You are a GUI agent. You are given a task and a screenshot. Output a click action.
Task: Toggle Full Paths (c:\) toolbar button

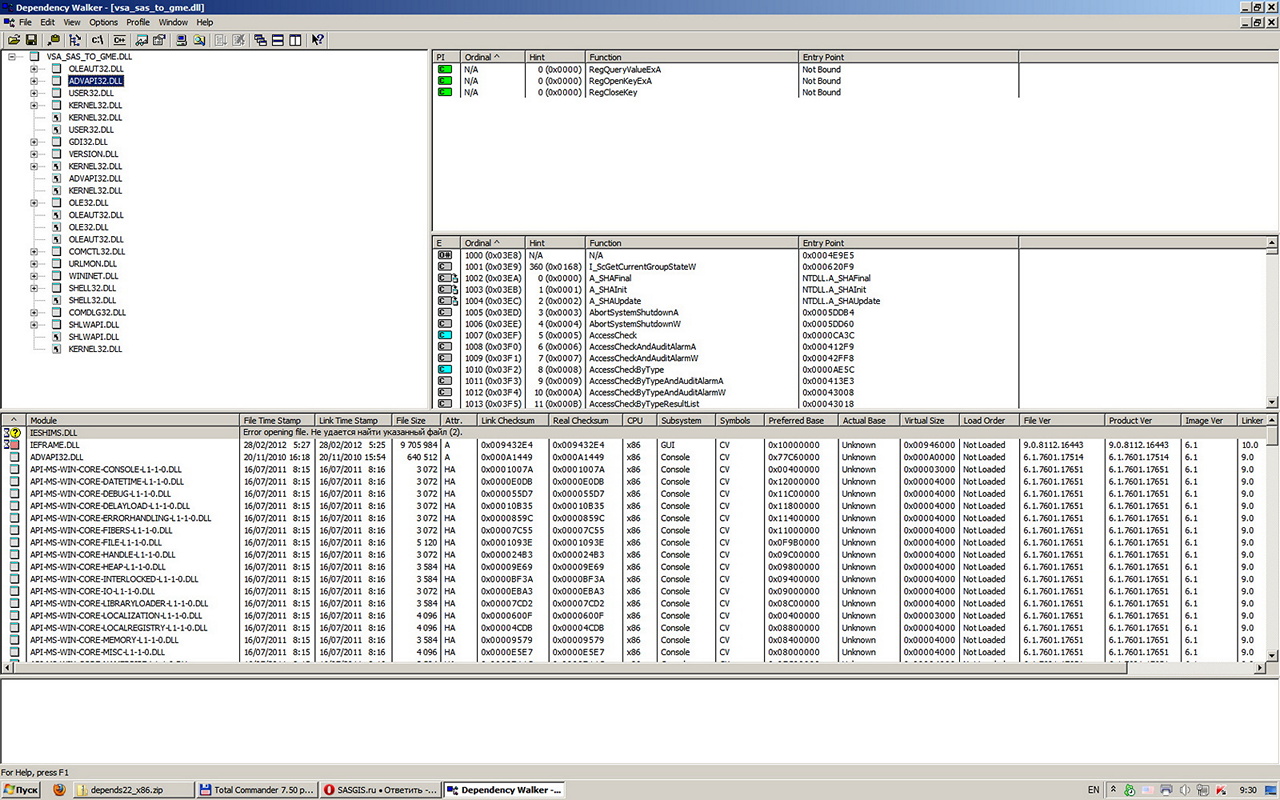97,40
